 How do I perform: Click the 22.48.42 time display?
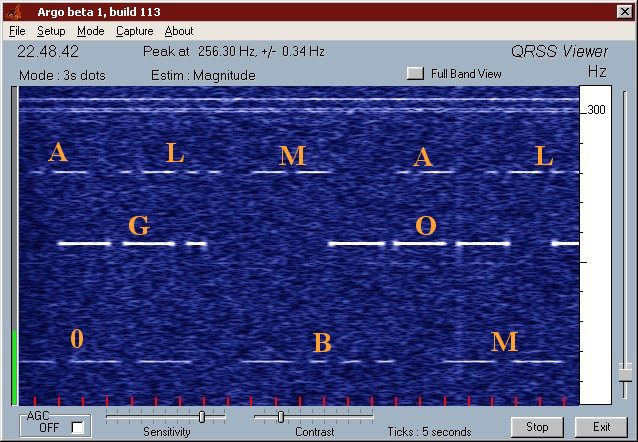click(x=48, y=52)
